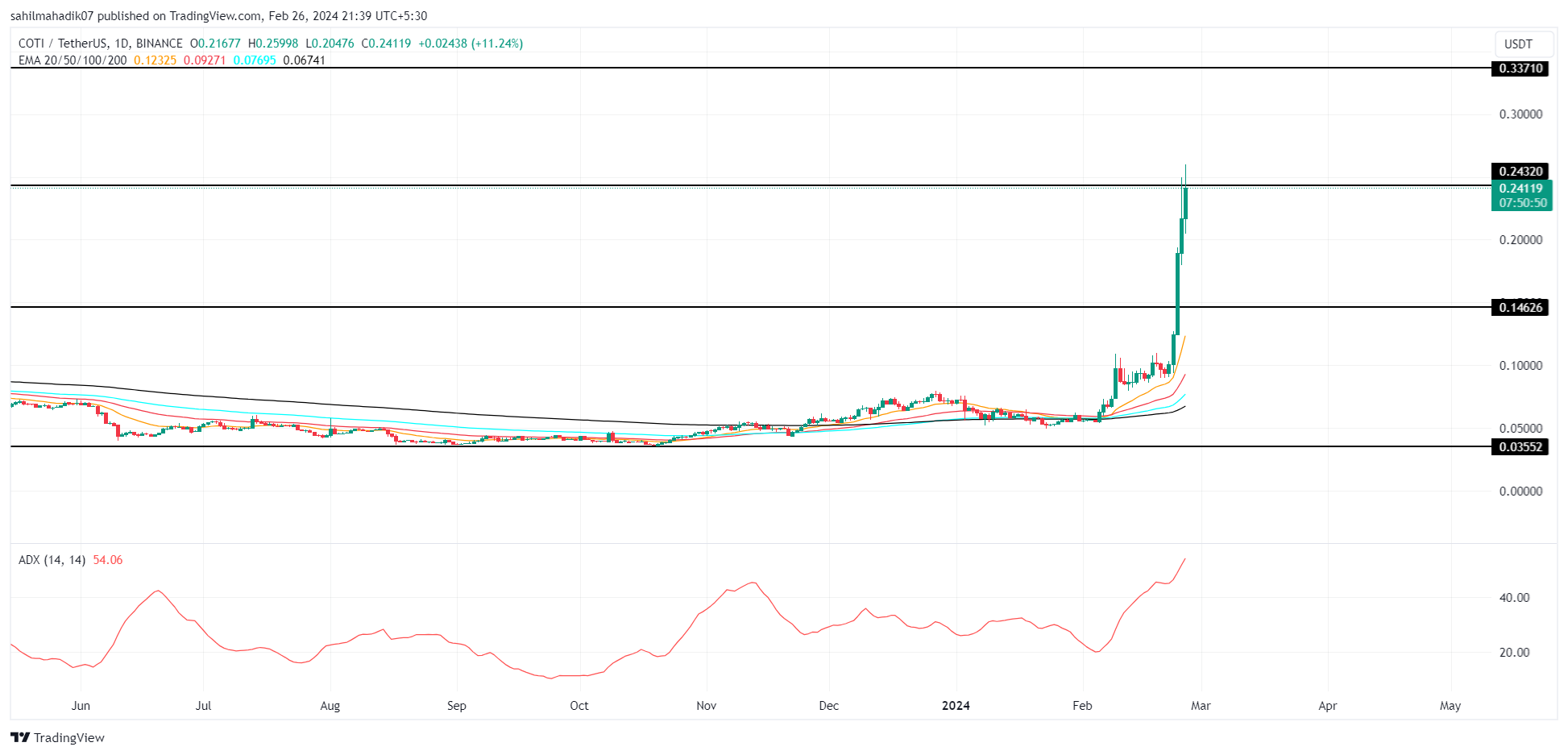Image resolution: width=1568 pixels, height=755 pixels.
Task: Click the EMA 100 value 0.07695
Action: pyautogui.click(x=255, y=60)
